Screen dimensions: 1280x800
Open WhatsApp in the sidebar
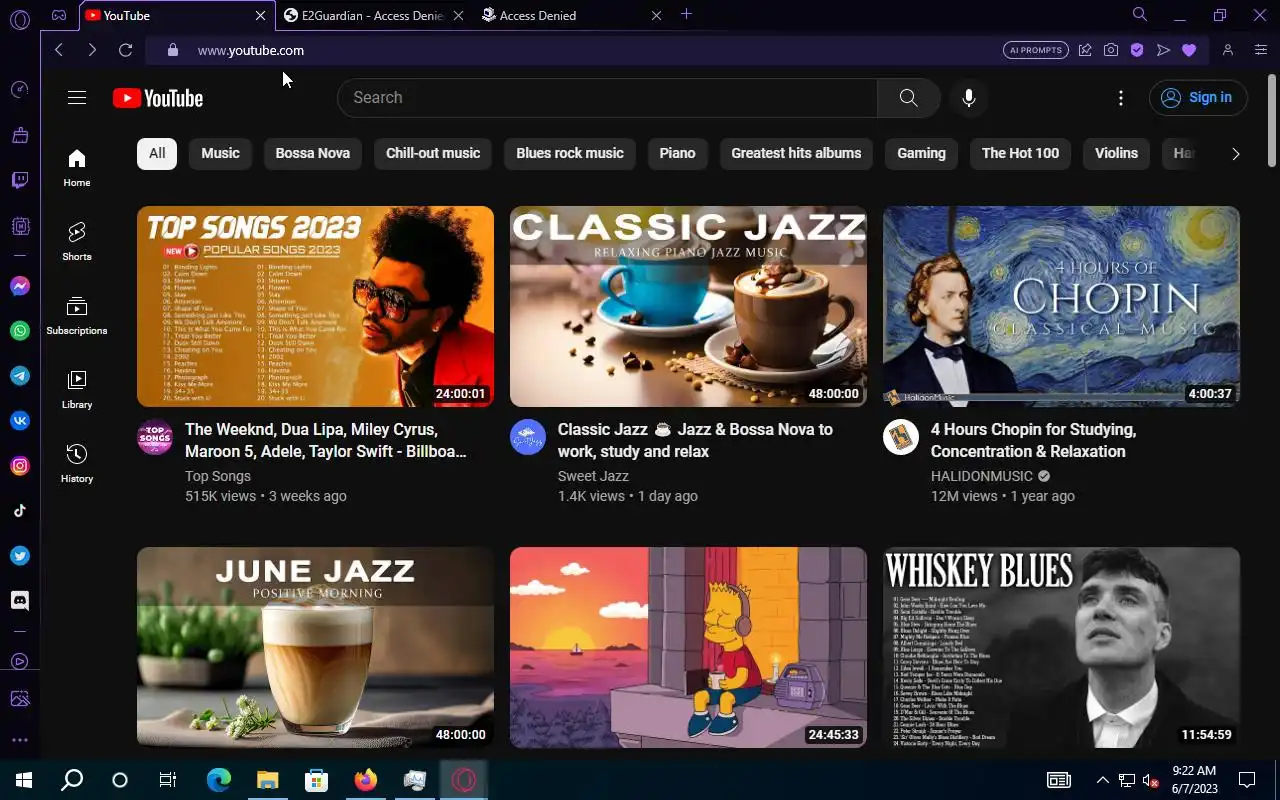point(20,331)
